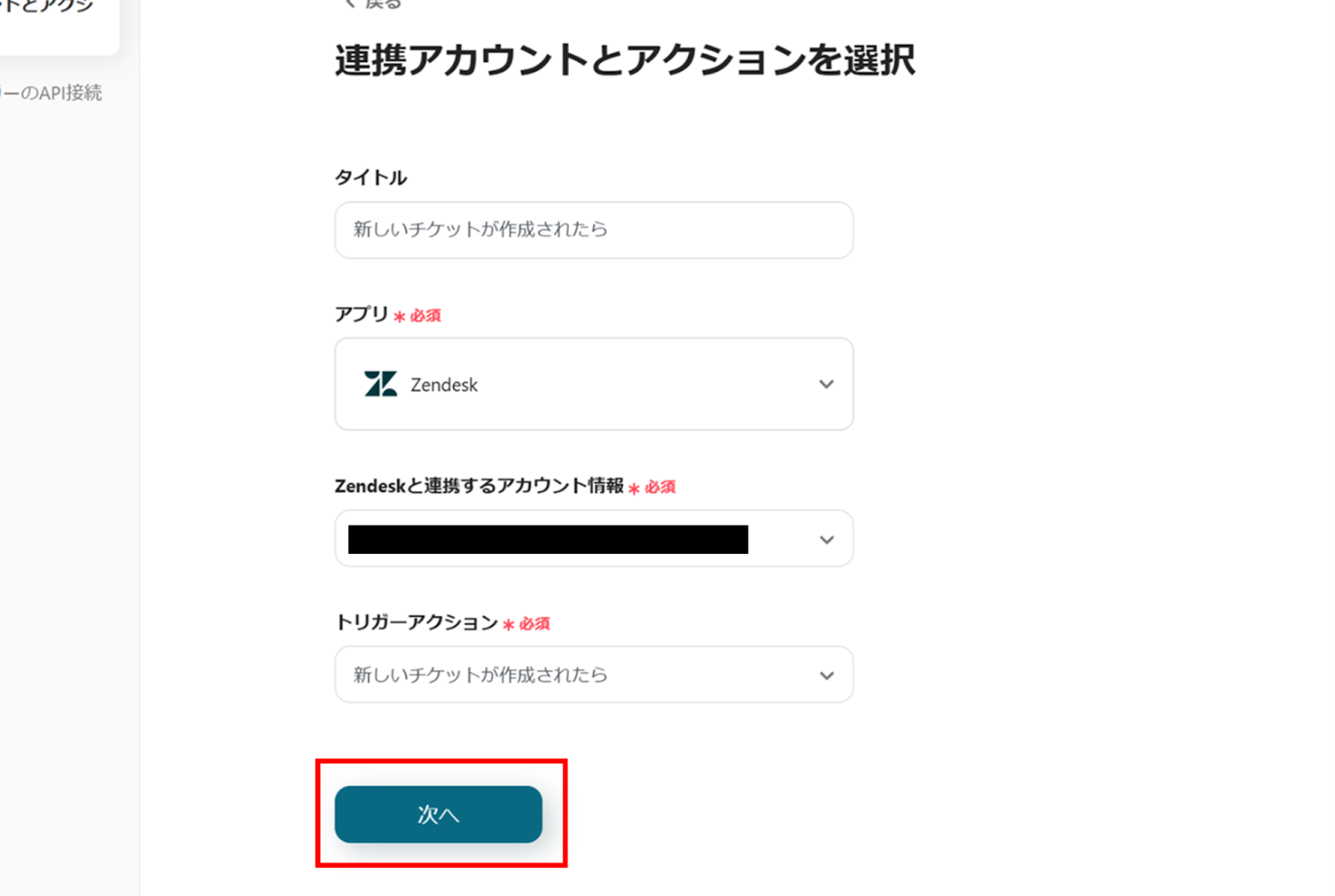Screen dimensions: 1335x896
Task: Click the 連携アカウントとアクションを選択 heading
Action: (x=624, y=61)
